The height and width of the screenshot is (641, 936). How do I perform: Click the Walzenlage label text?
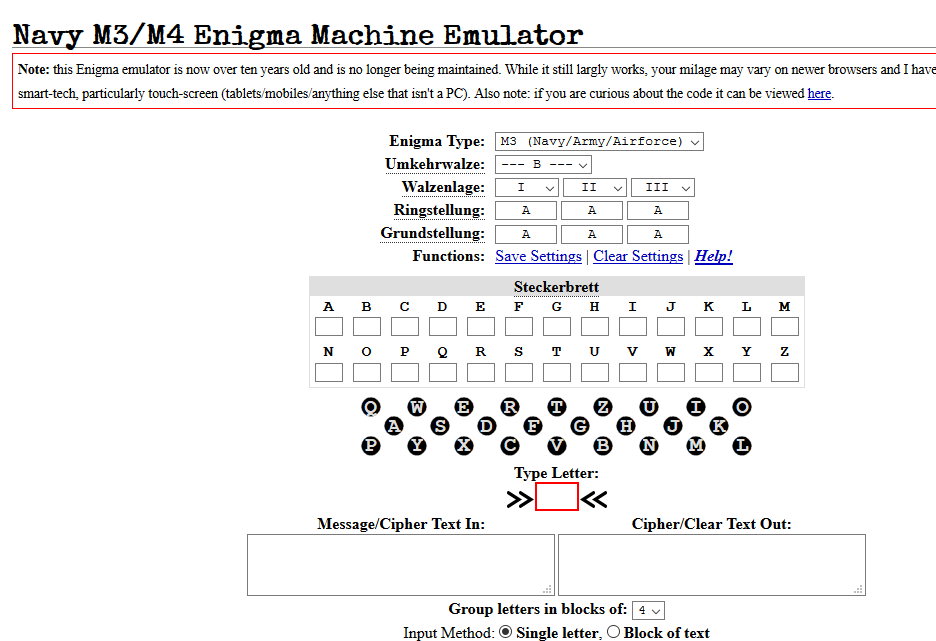click(443, 187)
